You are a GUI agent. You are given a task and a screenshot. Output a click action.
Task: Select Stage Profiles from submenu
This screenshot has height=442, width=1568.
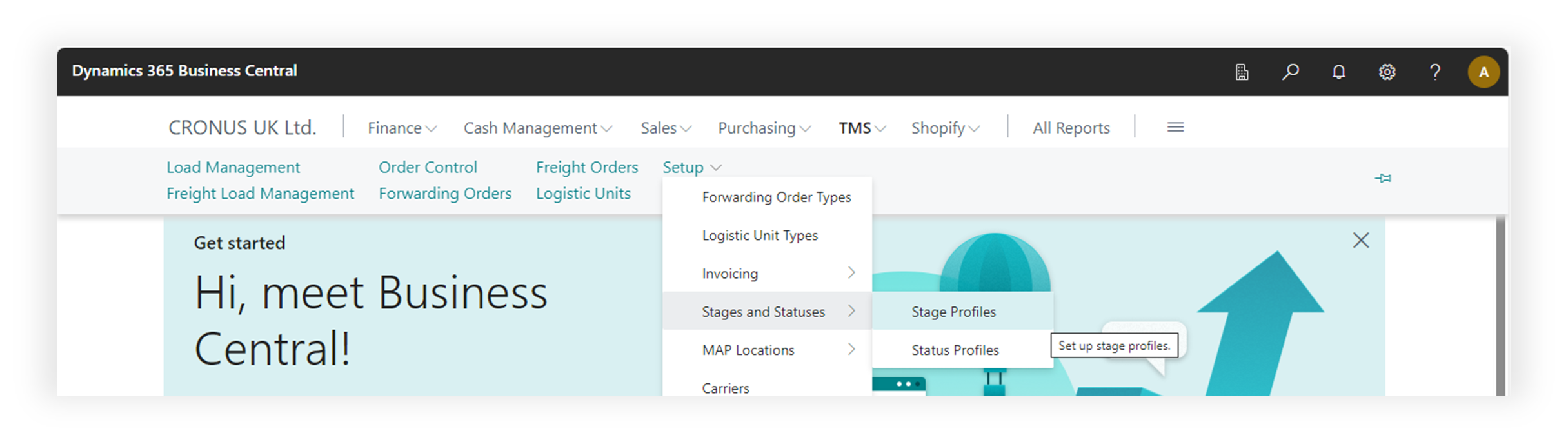pyautogui.click(x=953, y=312)
